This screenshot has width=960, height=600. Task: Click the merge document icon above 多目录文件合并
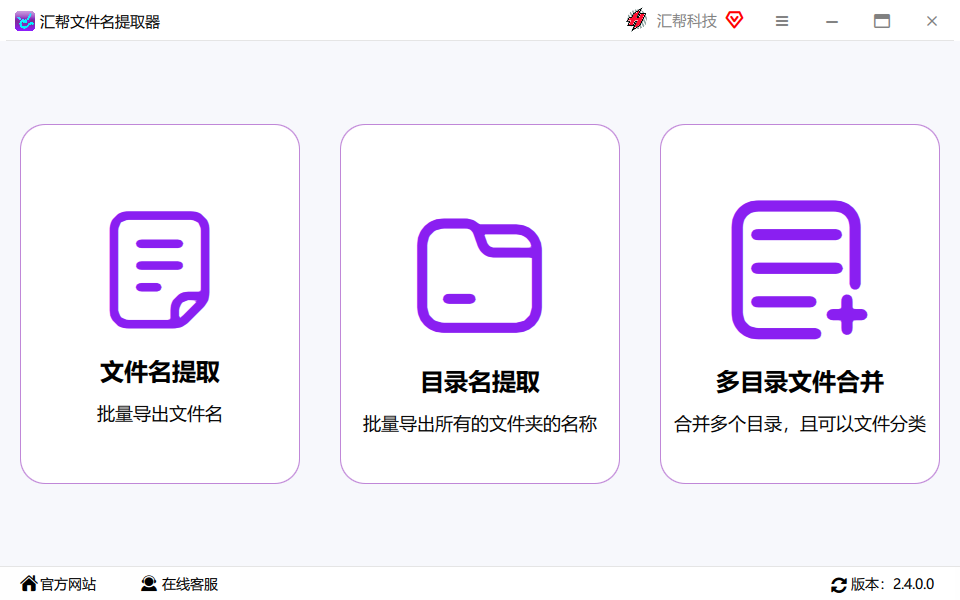click(798, 270)
